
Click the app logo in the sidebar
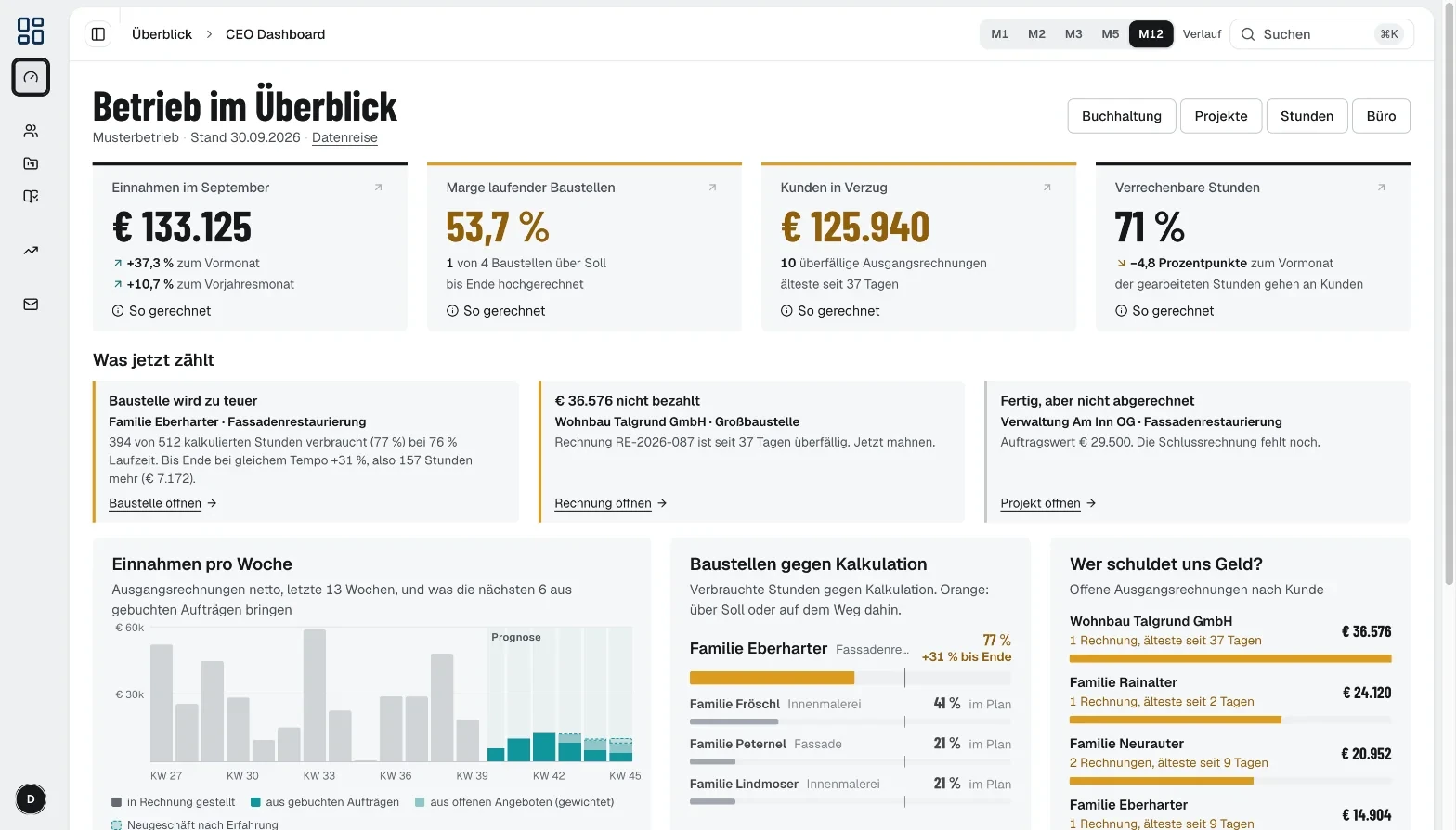click(31, 31)
